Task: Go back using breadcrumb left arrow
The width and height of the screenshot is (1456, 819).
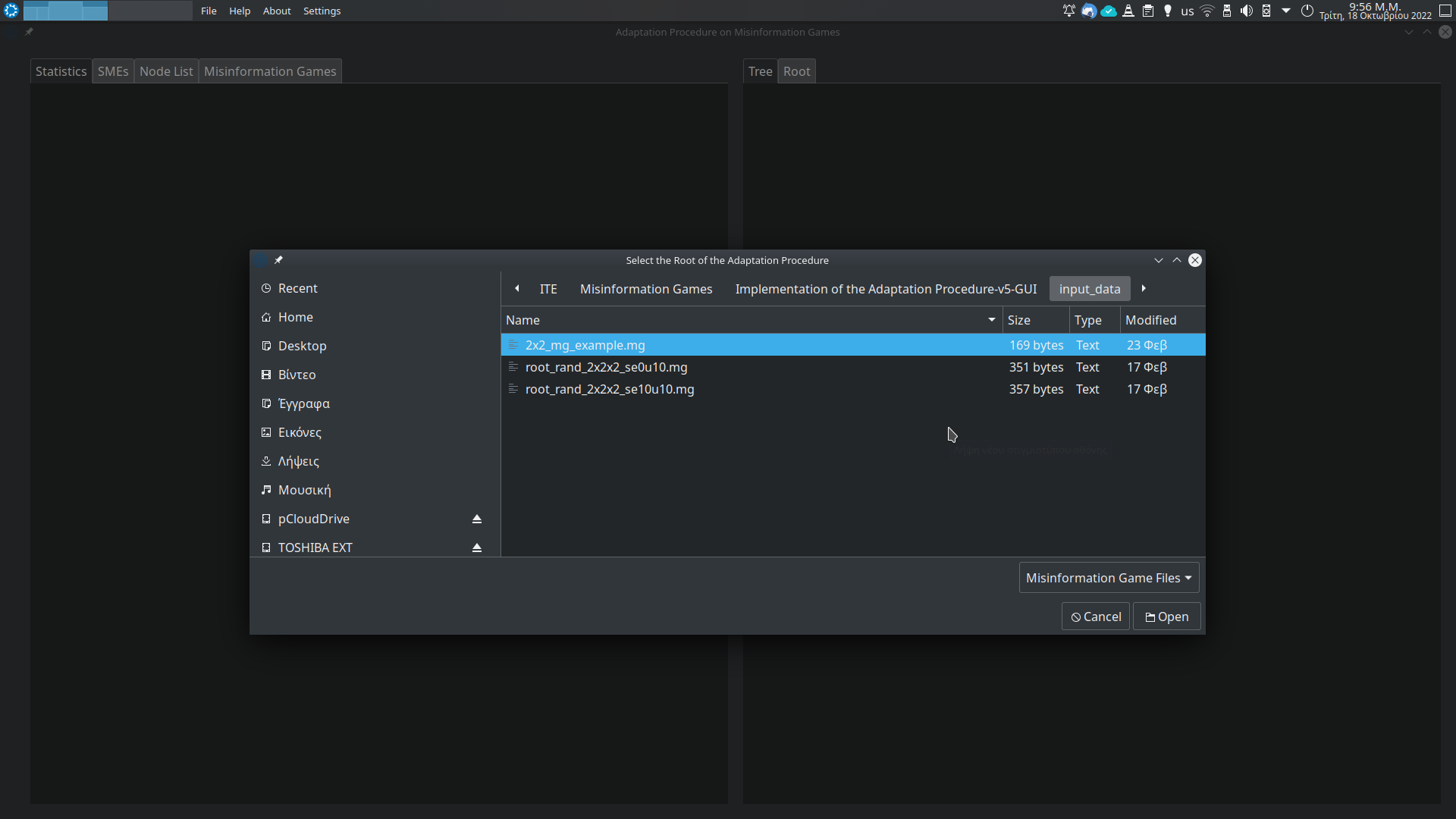Action: pyautogui.click(x=517, y=288)
